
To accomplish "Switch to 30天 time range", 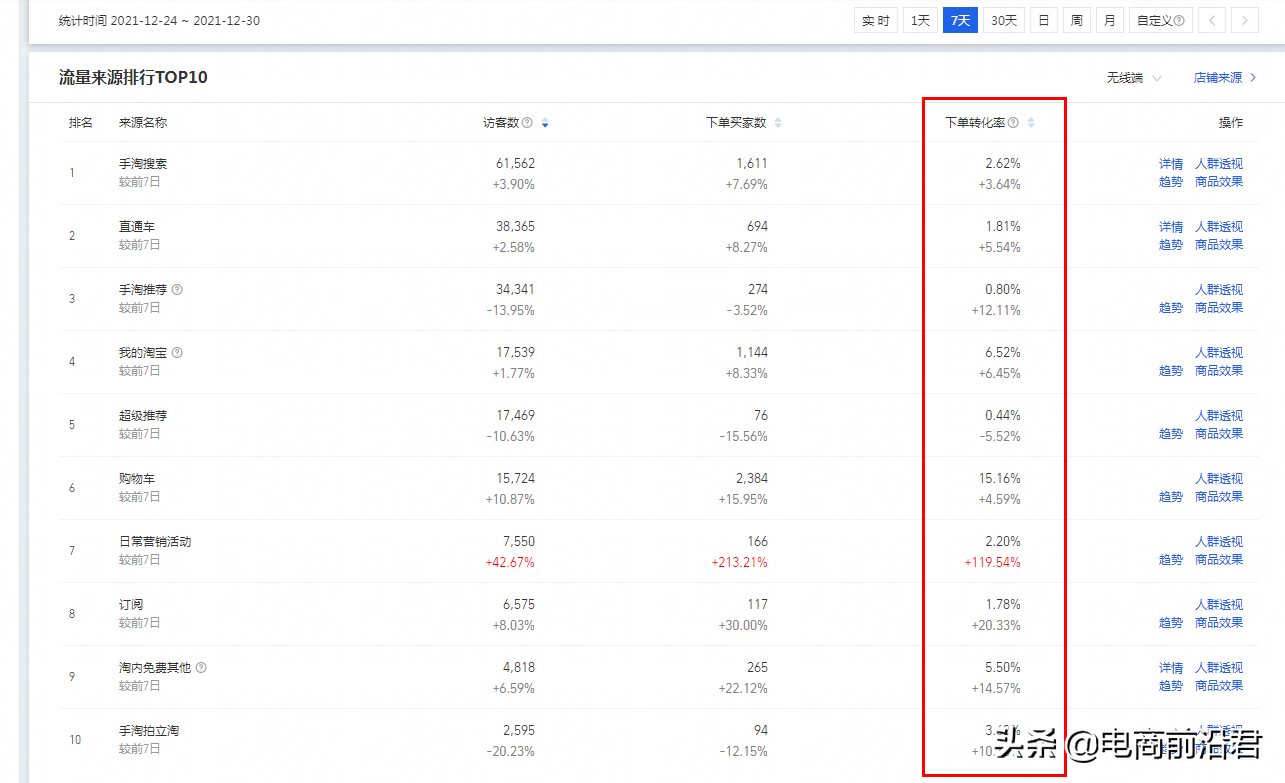I will tap(1003, 20).
